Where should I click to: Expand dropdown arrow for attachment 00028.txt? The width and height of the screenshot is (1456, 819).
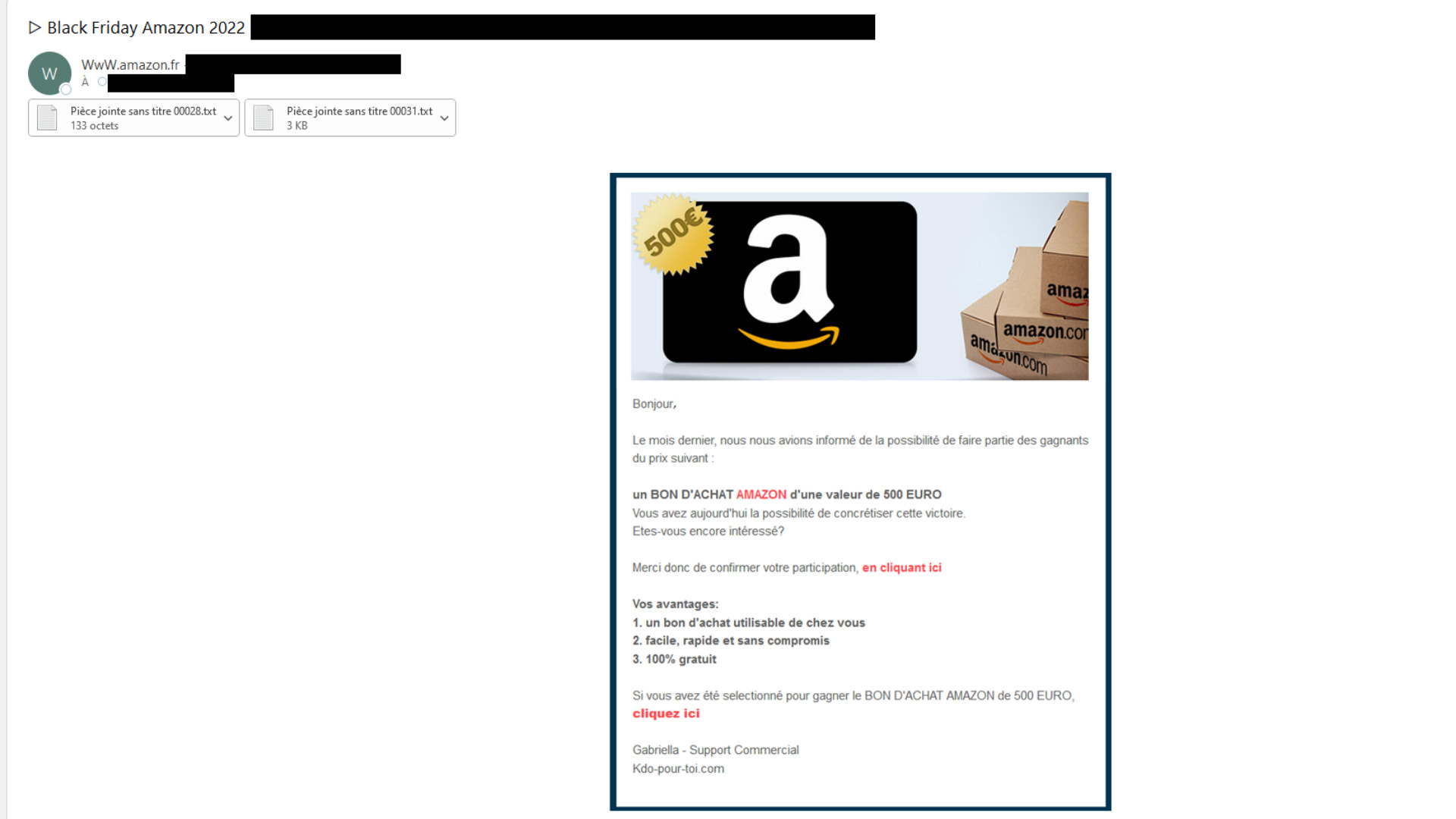(227, 118)
